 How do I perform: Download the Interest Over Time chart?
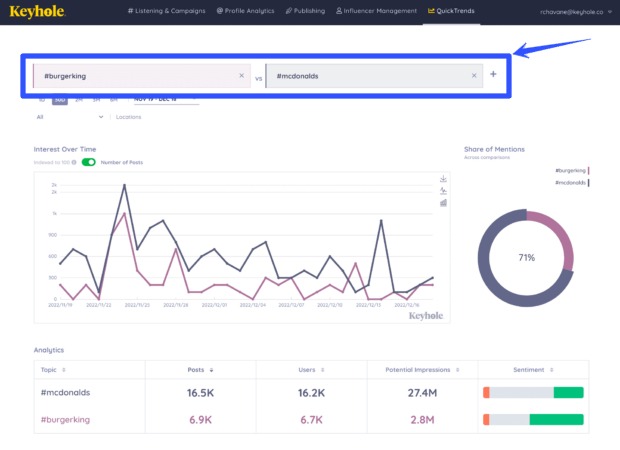pos(443,179)
